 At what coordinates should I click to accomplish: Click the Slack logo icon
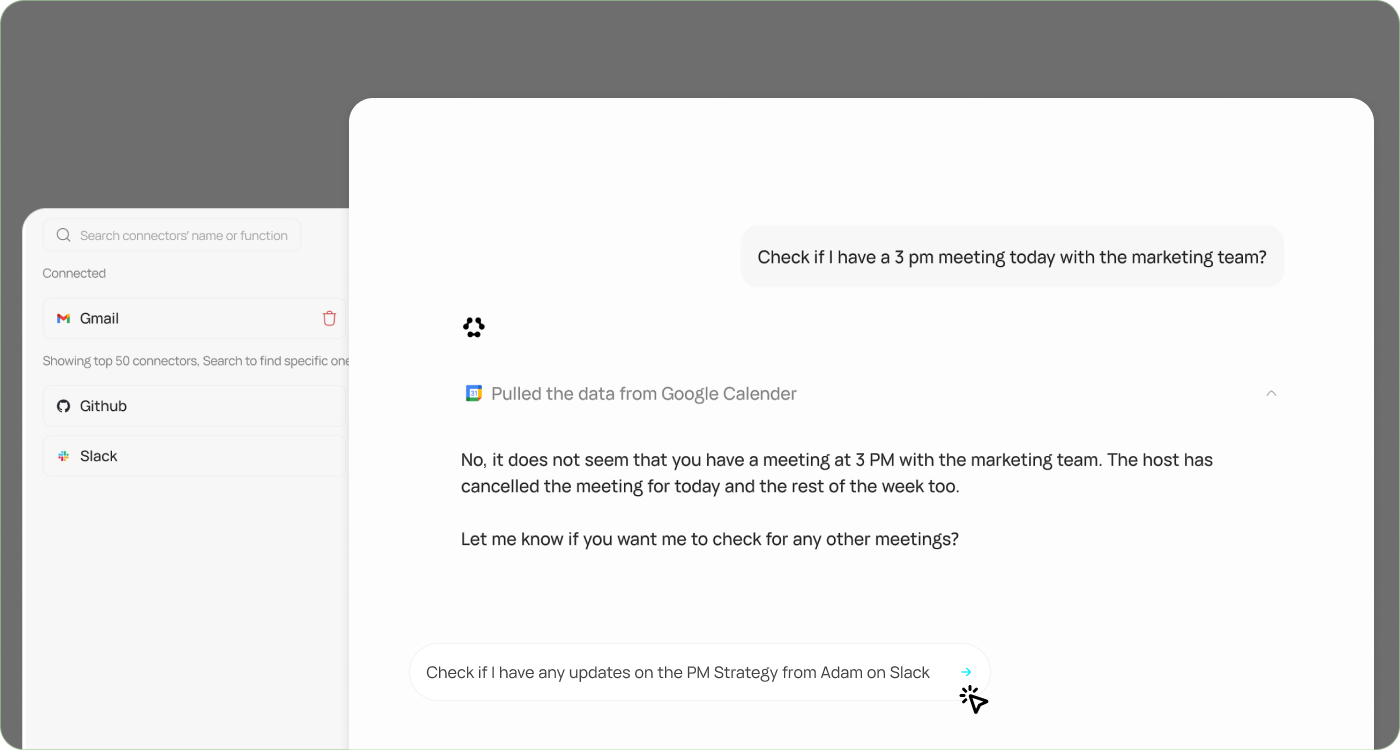click(64, 456)
